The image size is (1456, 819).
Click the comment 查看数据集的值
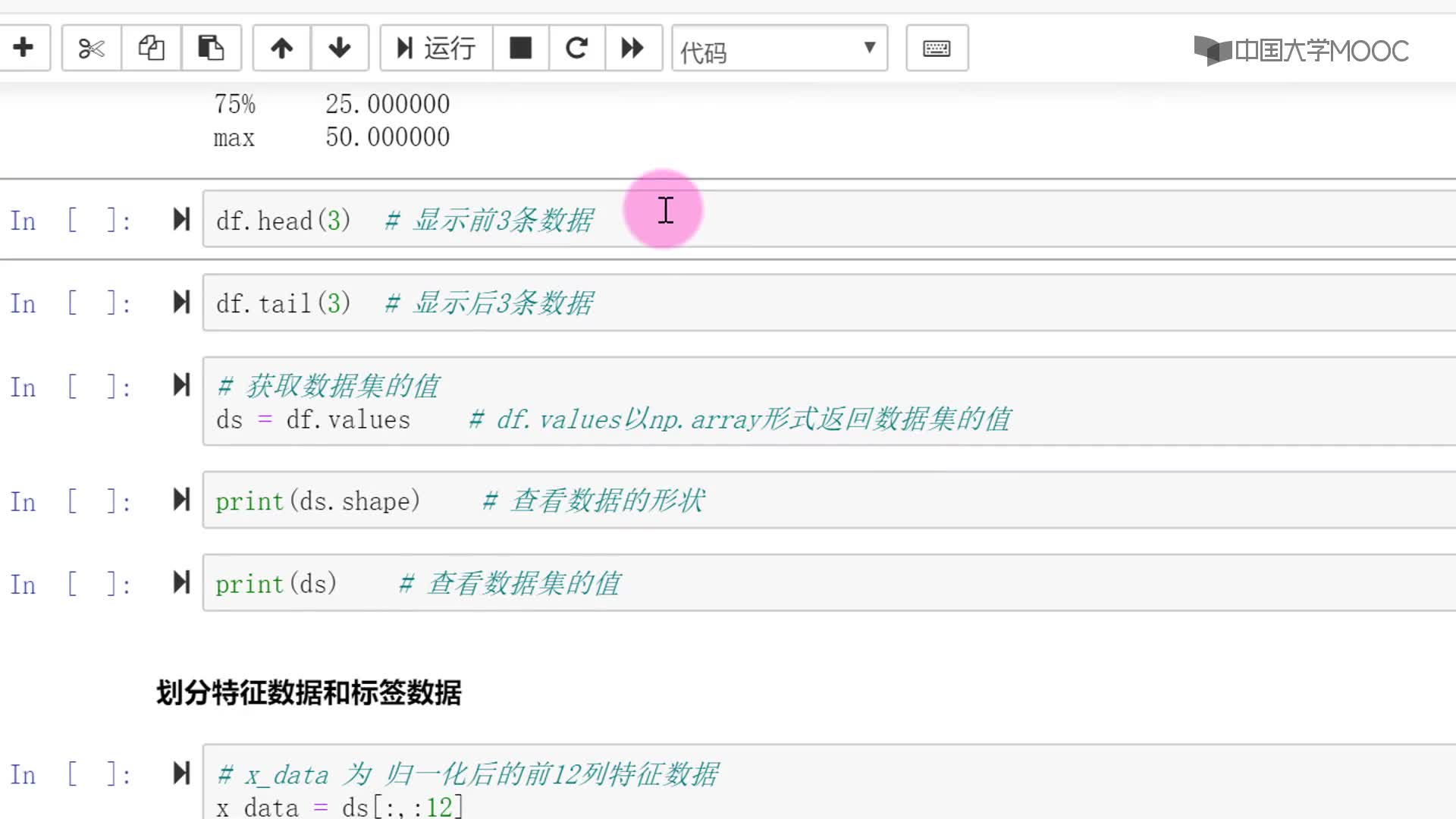coord(510,583)
